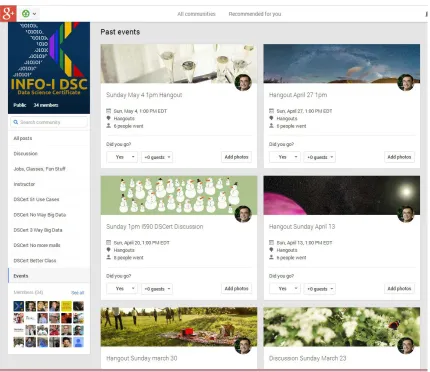This screenshot has width=430, height=372.
Task: Click the blue default-avatar member thumbnail
Action: 79,342
